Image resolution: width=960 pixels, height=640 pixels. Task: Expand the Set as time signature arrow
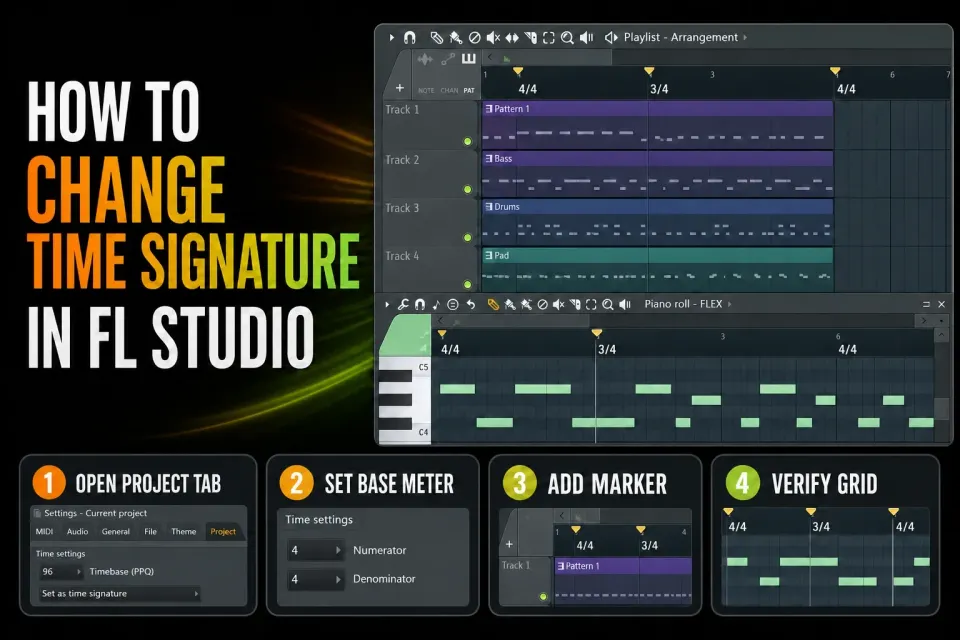(196, 593)
